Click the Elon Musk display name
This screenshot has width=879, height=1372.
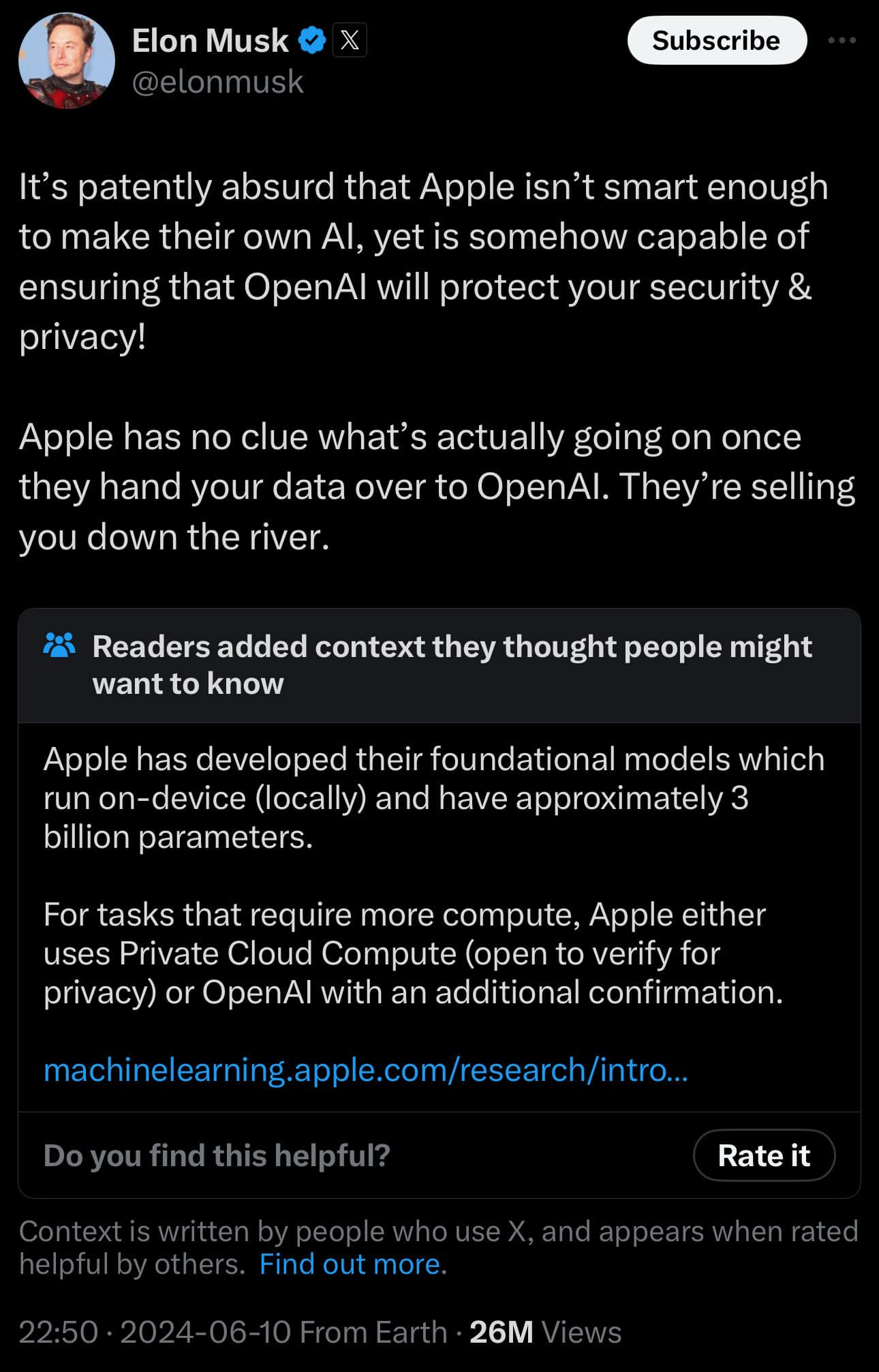tap(210, 41)
